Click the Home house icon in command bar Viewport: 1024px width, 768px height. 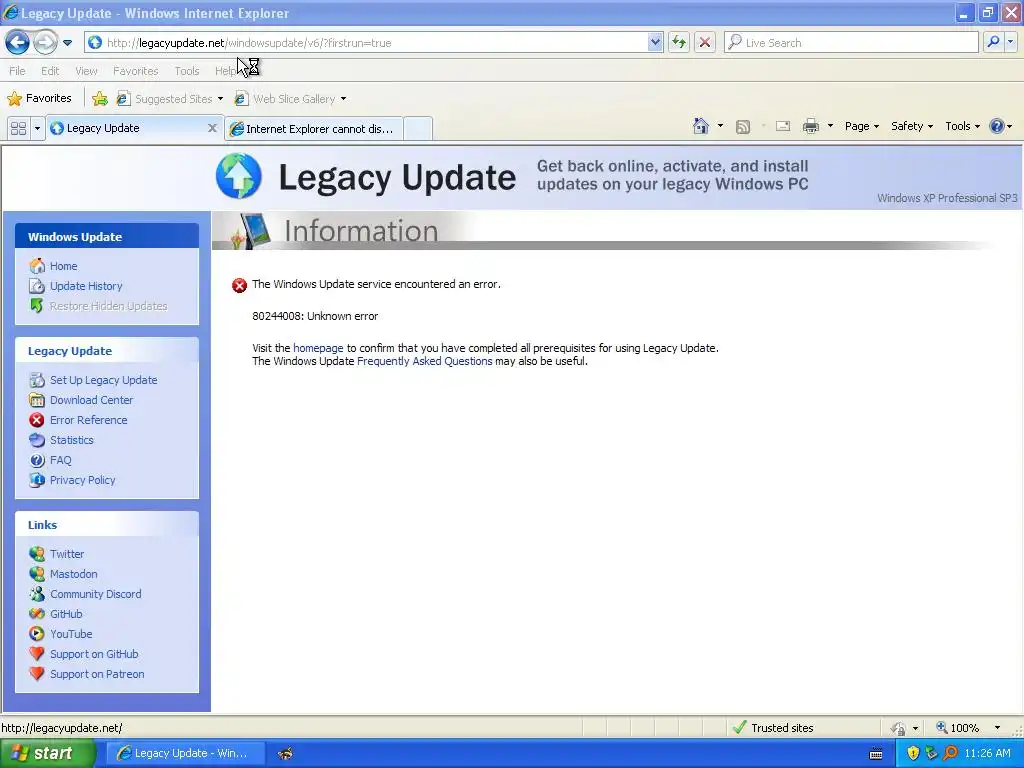point(701,126)
